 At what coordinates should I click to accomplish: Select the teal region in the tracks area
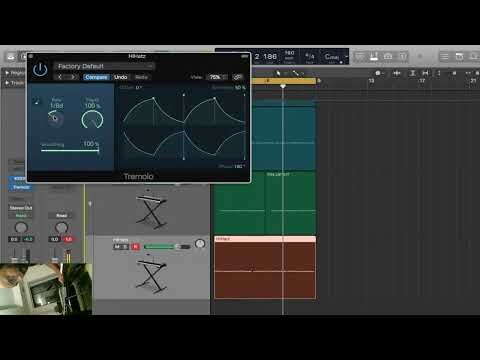283,135
